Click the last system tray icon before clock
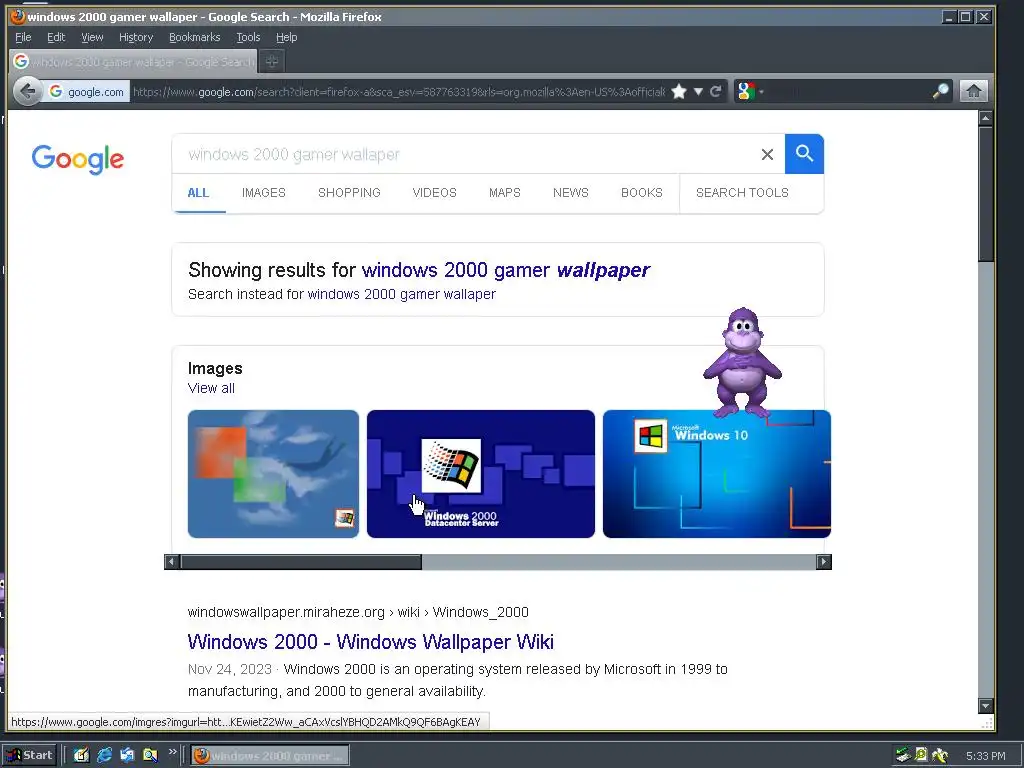The width and height of the screenshot is (1024, 768). pyautogui.click(x=940, y=755)
